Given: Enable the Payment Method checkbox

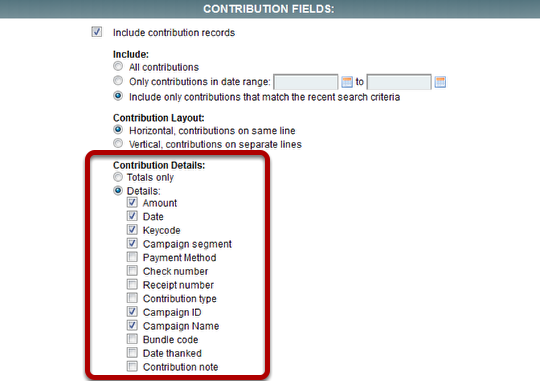Looking at the screenshot, I should 132,257.
